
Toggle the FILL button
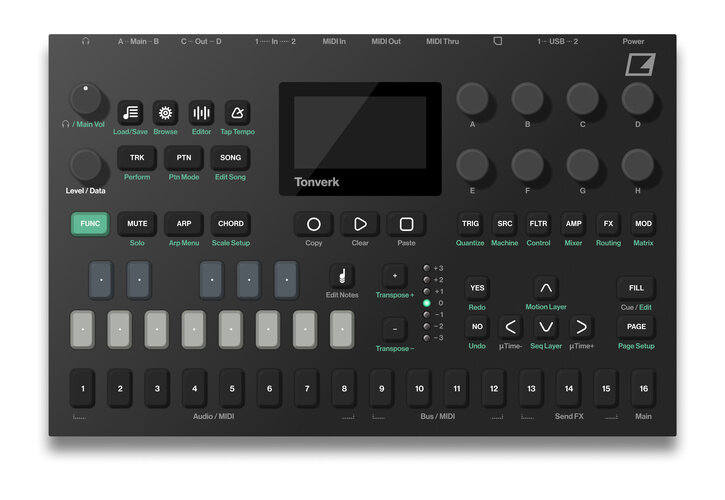[636, 288]
